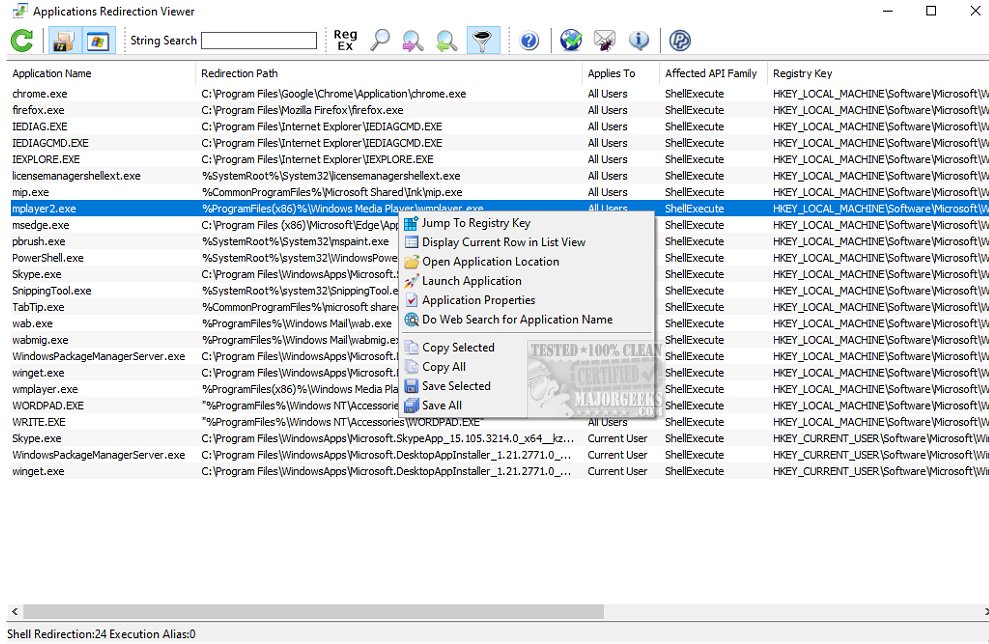Click the find previous green arrow icon
The height and width of the screenshot is (644, 989).
pyautogui.click(x=447, y=40)
